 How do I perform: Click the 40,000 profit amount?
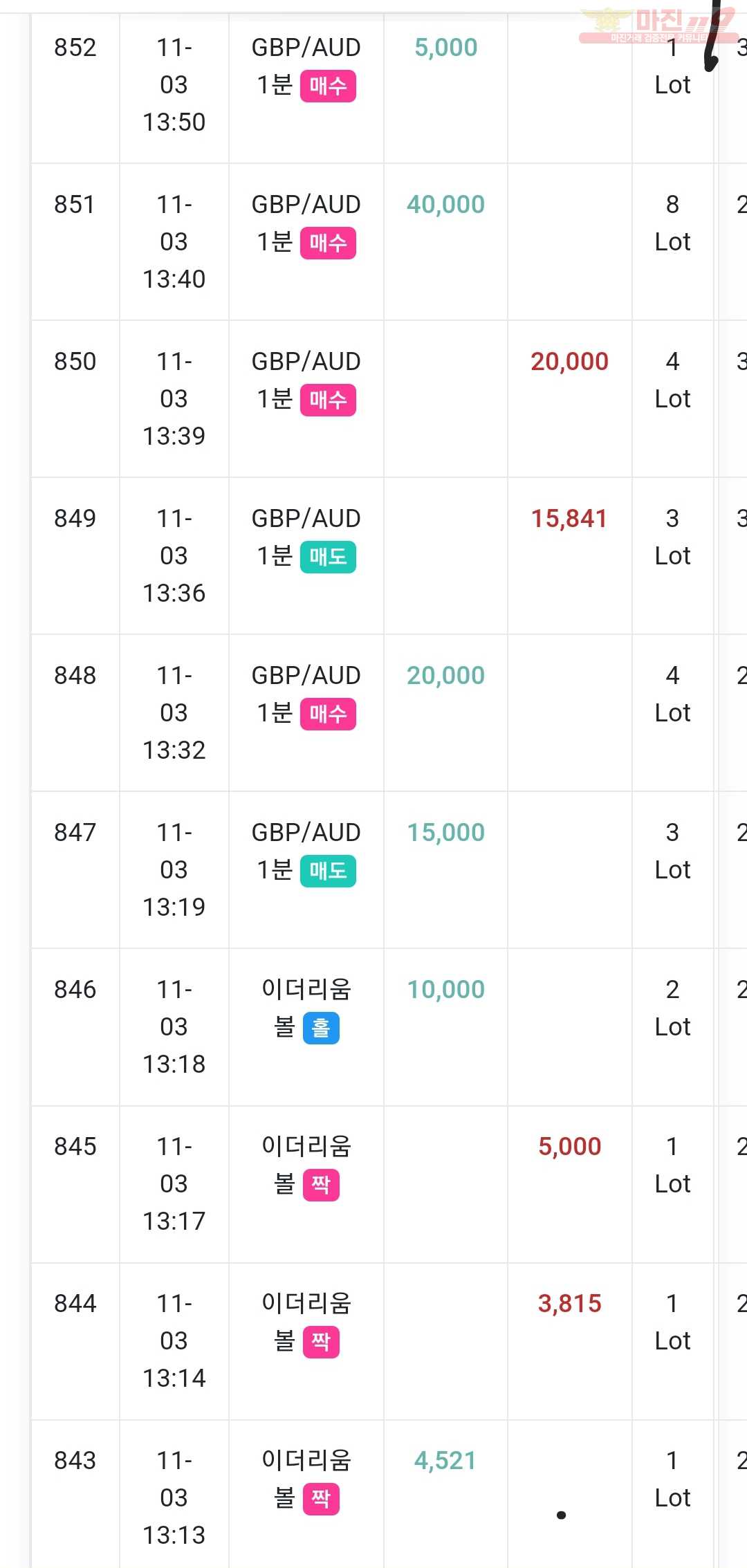(445, 205)
